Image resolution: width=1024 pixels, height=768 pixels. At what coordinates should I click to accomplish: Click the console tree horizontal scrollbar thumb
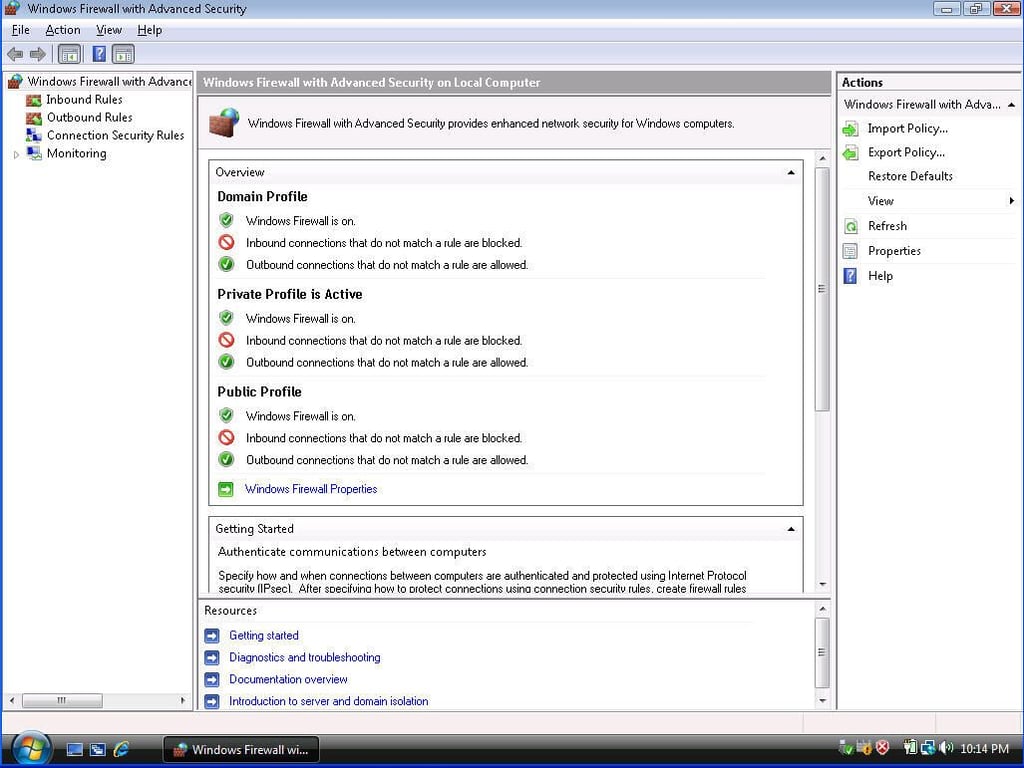(x=62, y=701)
